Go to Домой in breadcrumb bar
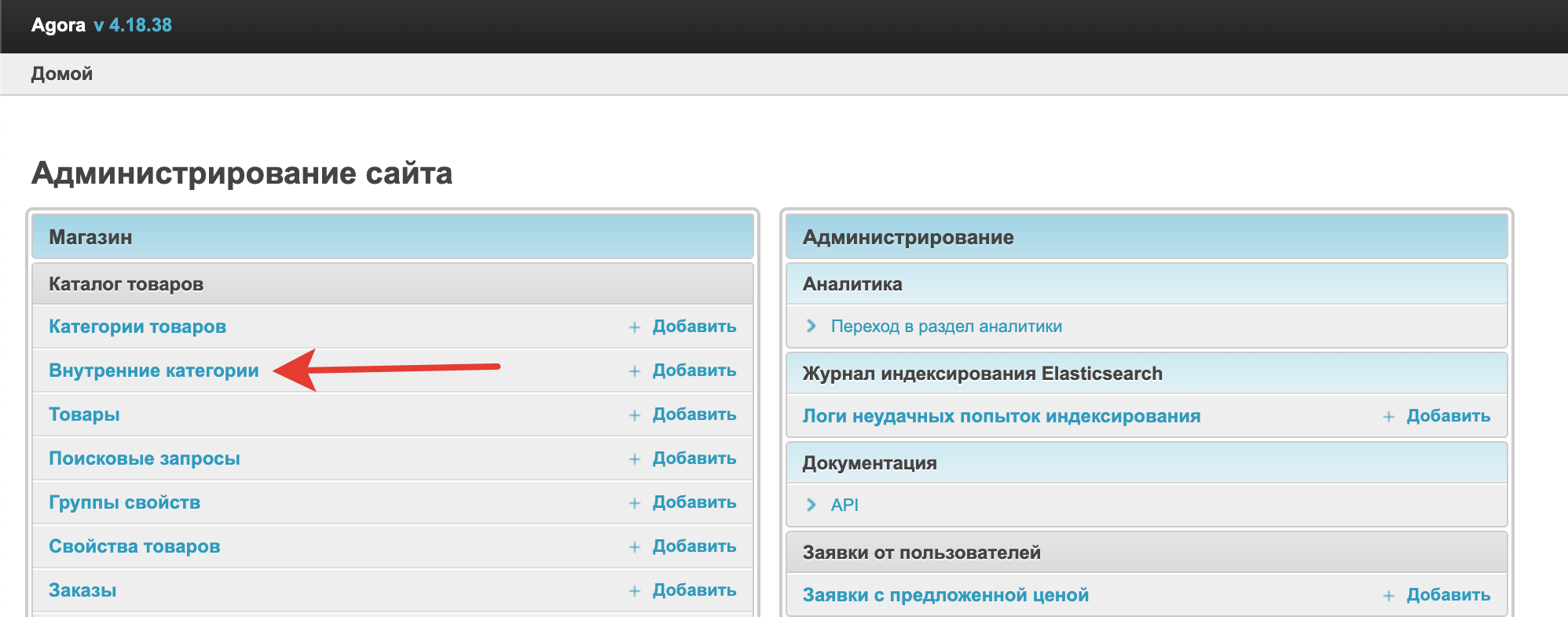The image size is (1568, 617). [x=62, y=74]
